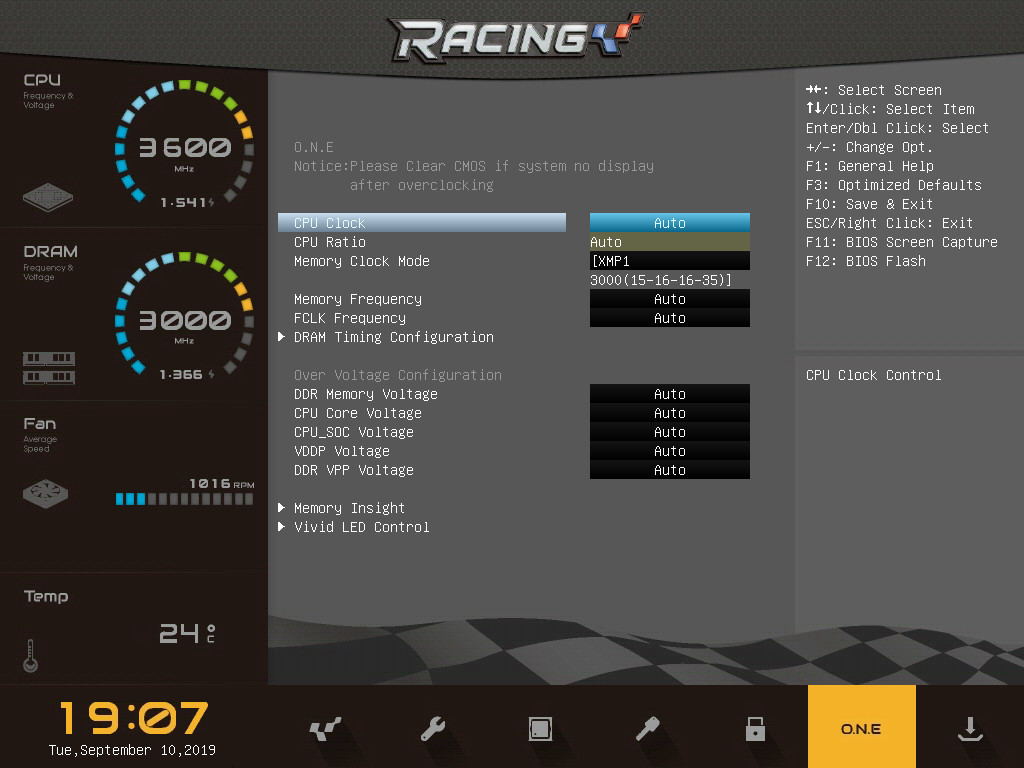The width and height of the screenshot is (1024, 768).
Task: Open VDDP Voltage Auto value
Action: [669, 451]
